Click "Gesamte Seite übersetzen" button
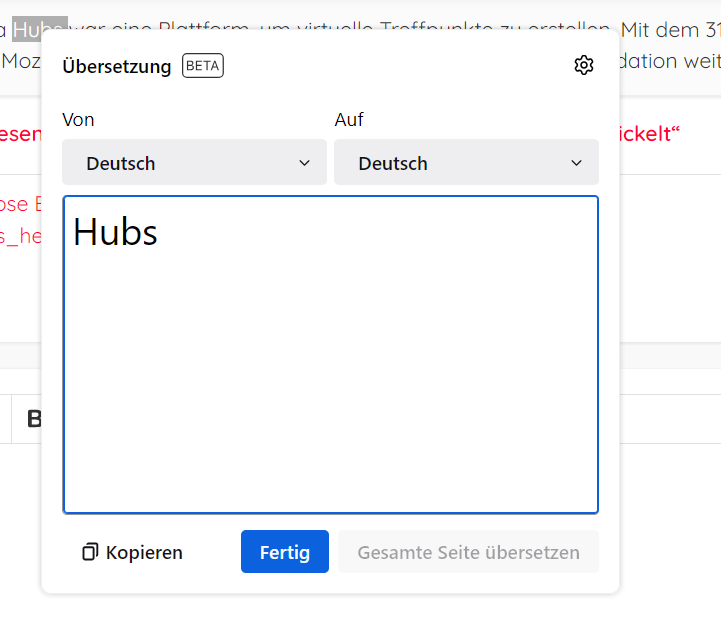Viewport: 721px width, 620px height. click(468, 552)
